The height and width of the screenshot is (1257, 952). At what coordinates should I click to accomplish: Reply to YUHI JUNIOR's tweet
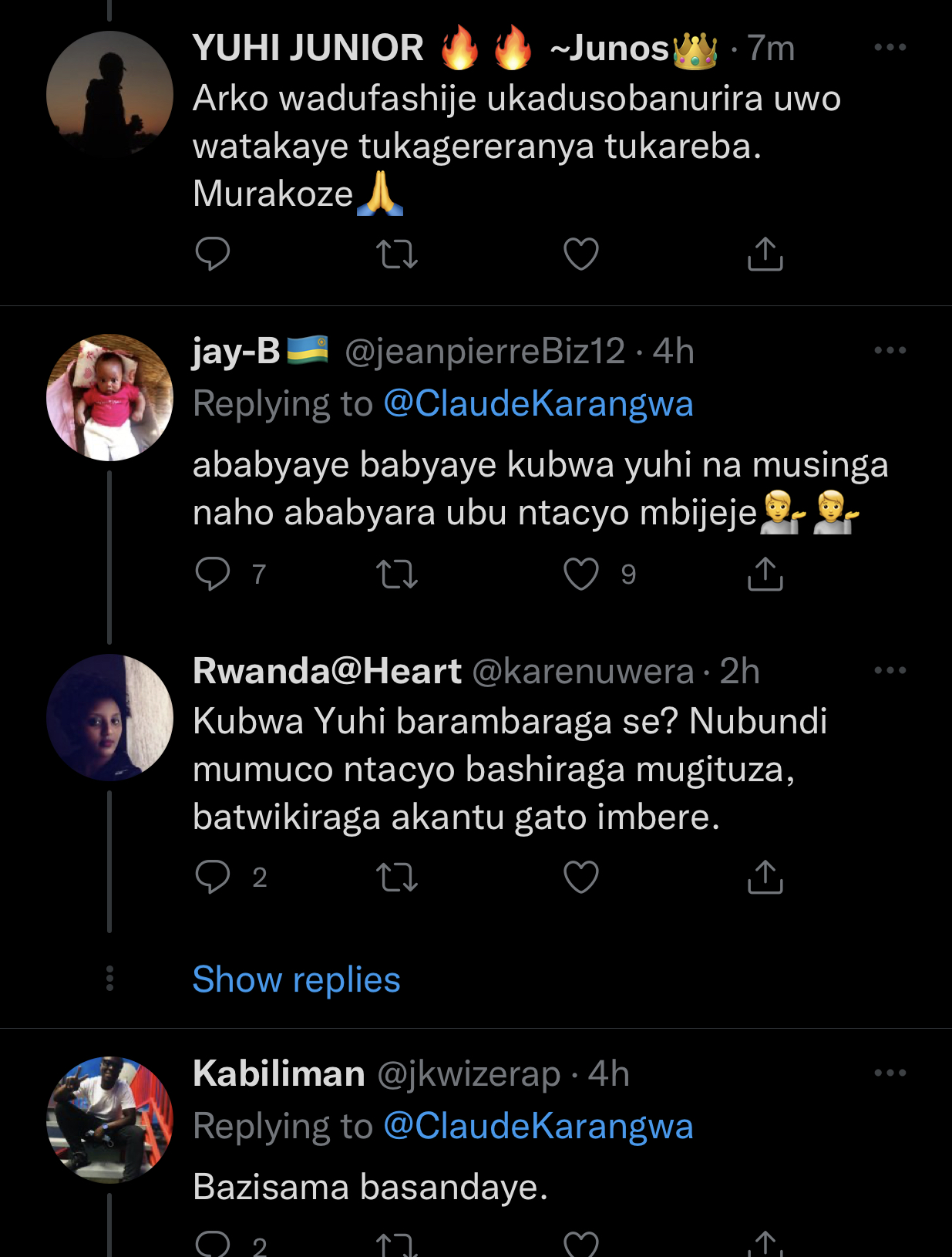tap(213, 254)
